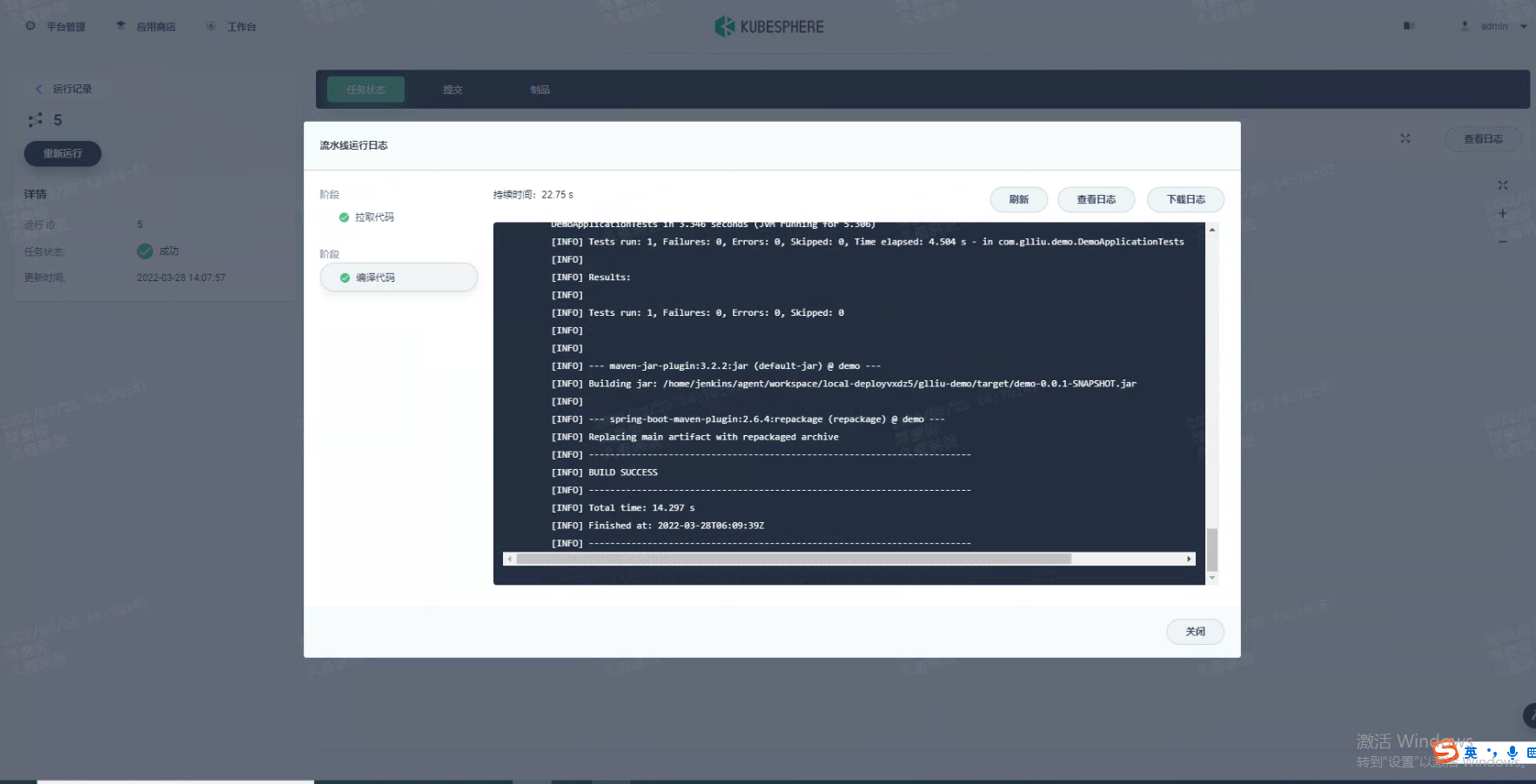This screenshot has height=784, width=1536.
Task: Click the expand icon above 查看日志
Action: [x=1503, y=184]
